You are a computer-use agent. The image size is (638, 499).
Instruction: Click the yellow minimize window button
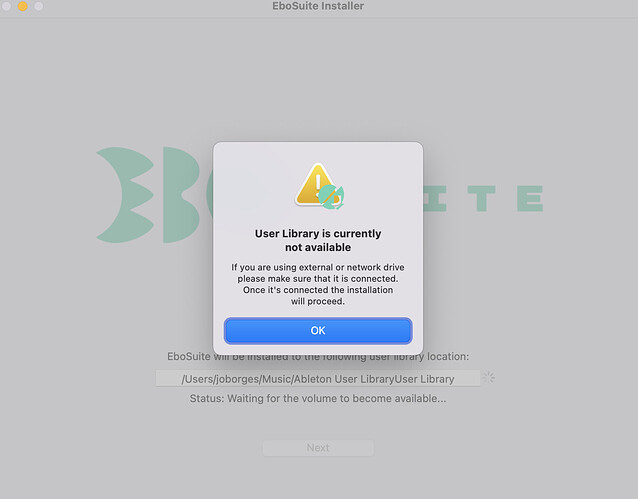(23, 6)
